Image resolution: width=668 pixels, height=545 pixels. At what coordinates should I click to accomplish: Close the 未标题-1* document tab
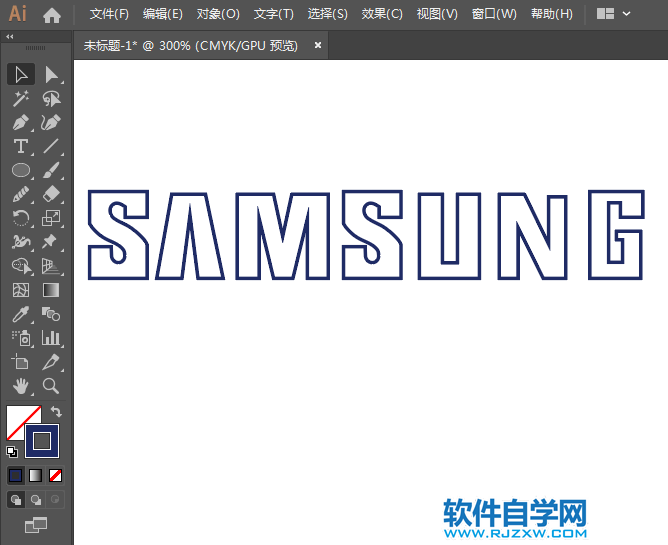tap(318, 45)
